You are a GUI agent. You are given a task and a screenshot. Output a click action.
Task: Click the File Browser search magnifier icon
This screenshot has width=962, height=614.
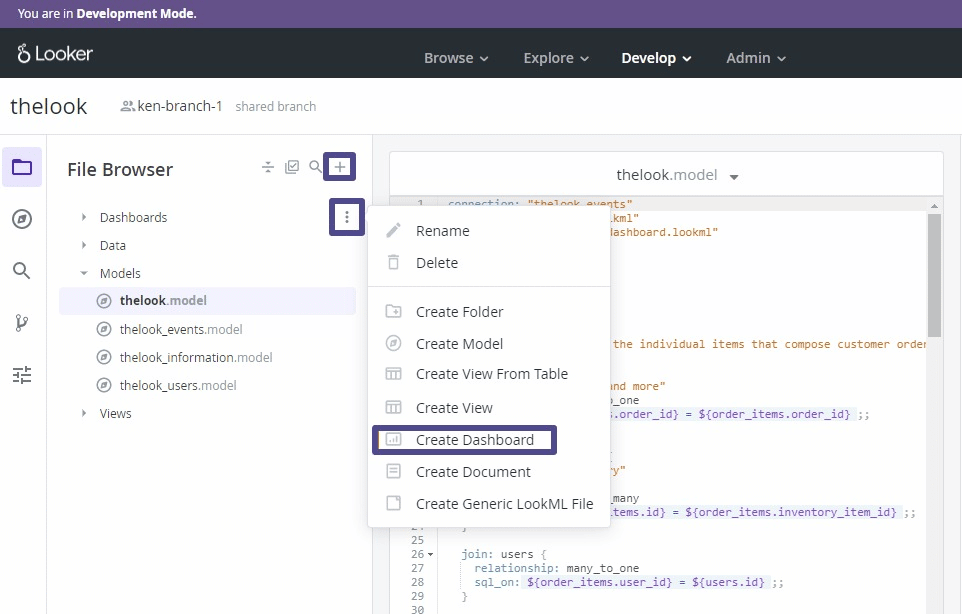(315, 166)
